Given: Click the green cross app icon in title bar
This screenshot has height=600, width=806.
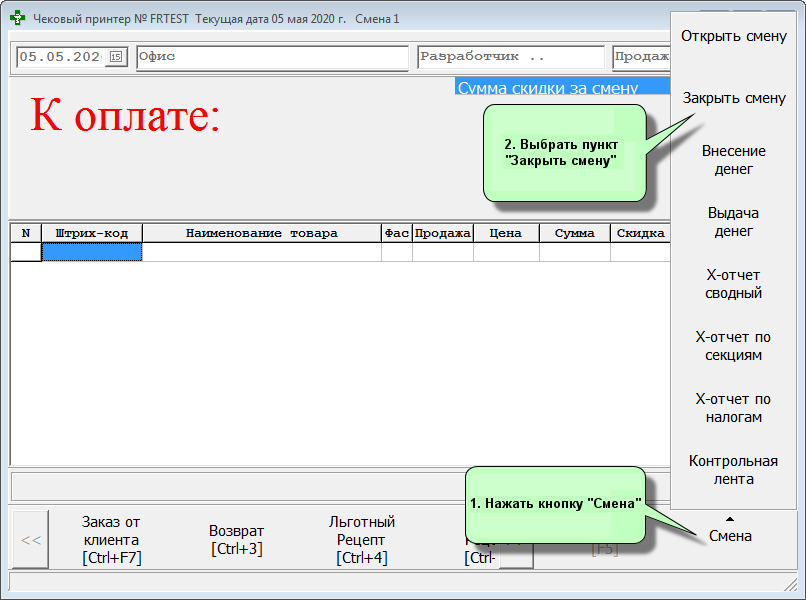Looking at the screenshot, I should 18,19.
